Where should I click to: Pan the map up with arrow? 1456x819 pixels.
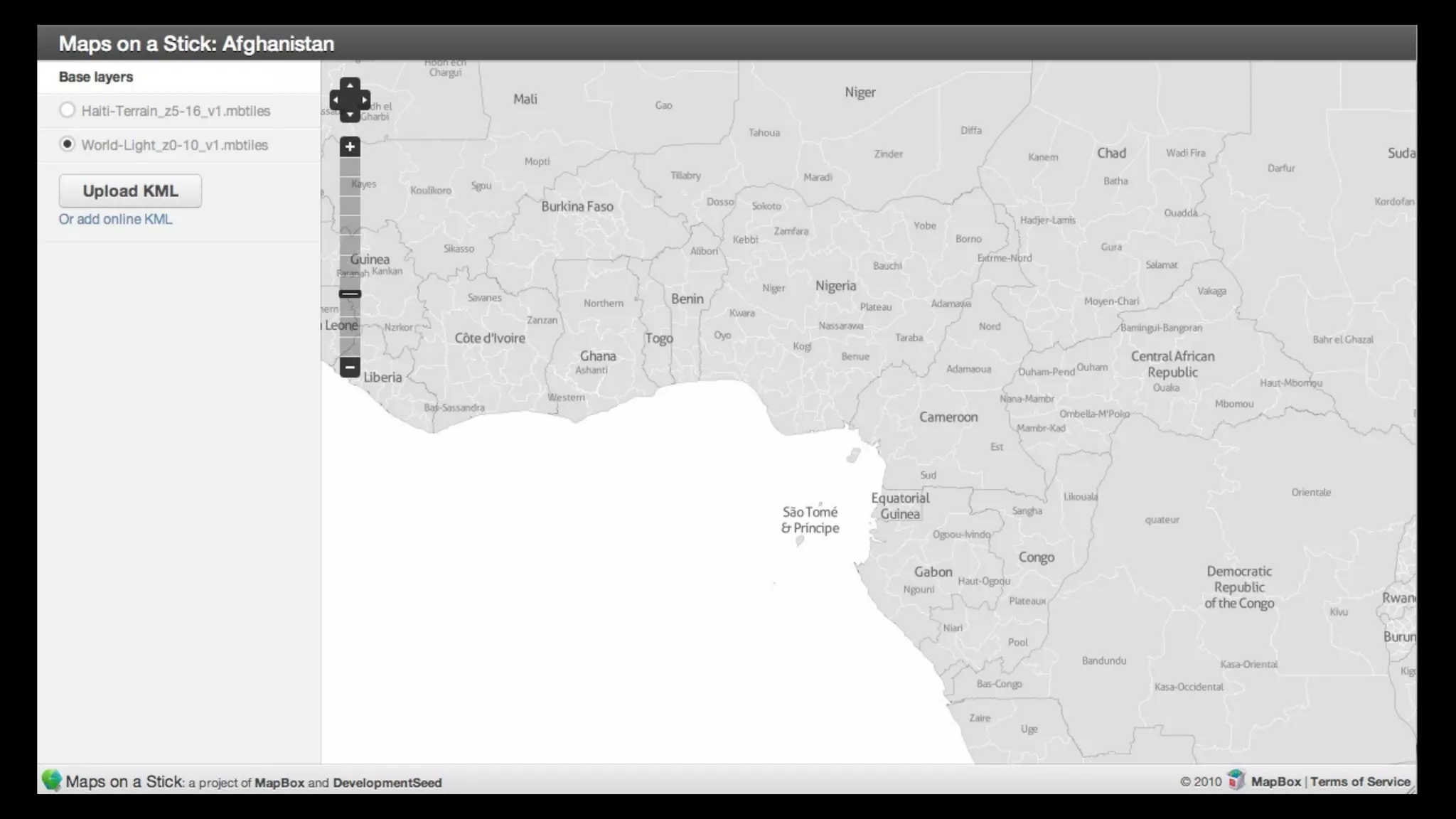350,85
